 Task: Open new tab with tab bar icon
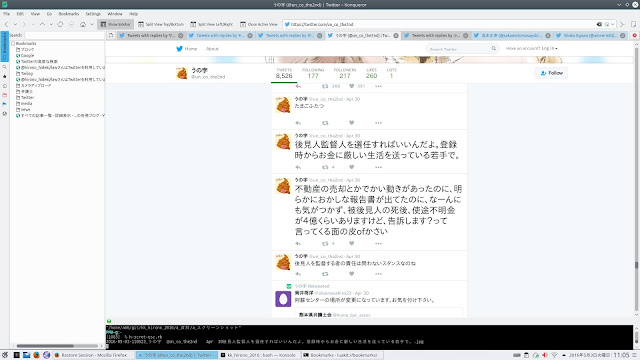[111, 36]
